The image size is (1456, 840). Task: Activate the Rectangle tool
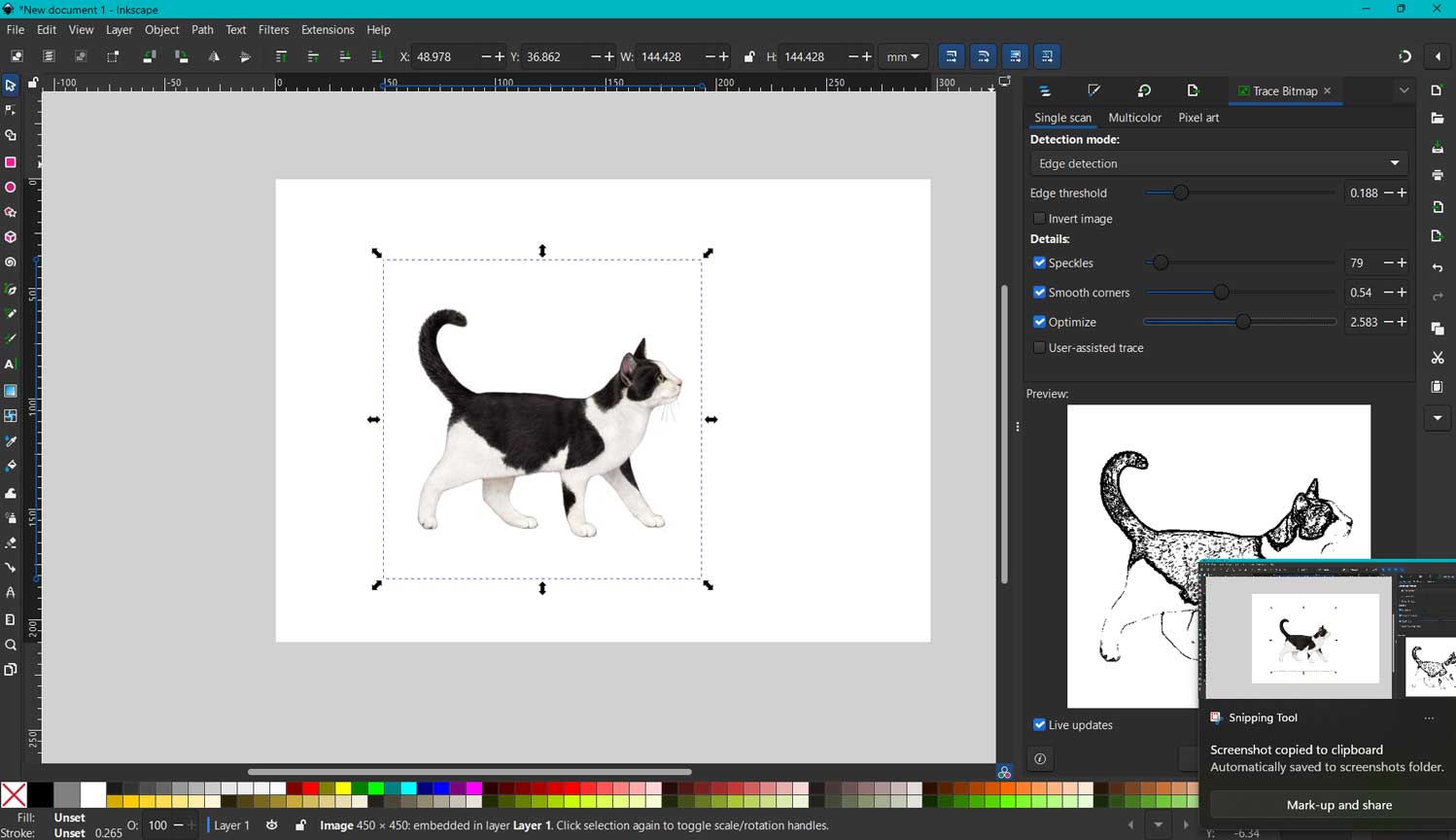(11, 161)
